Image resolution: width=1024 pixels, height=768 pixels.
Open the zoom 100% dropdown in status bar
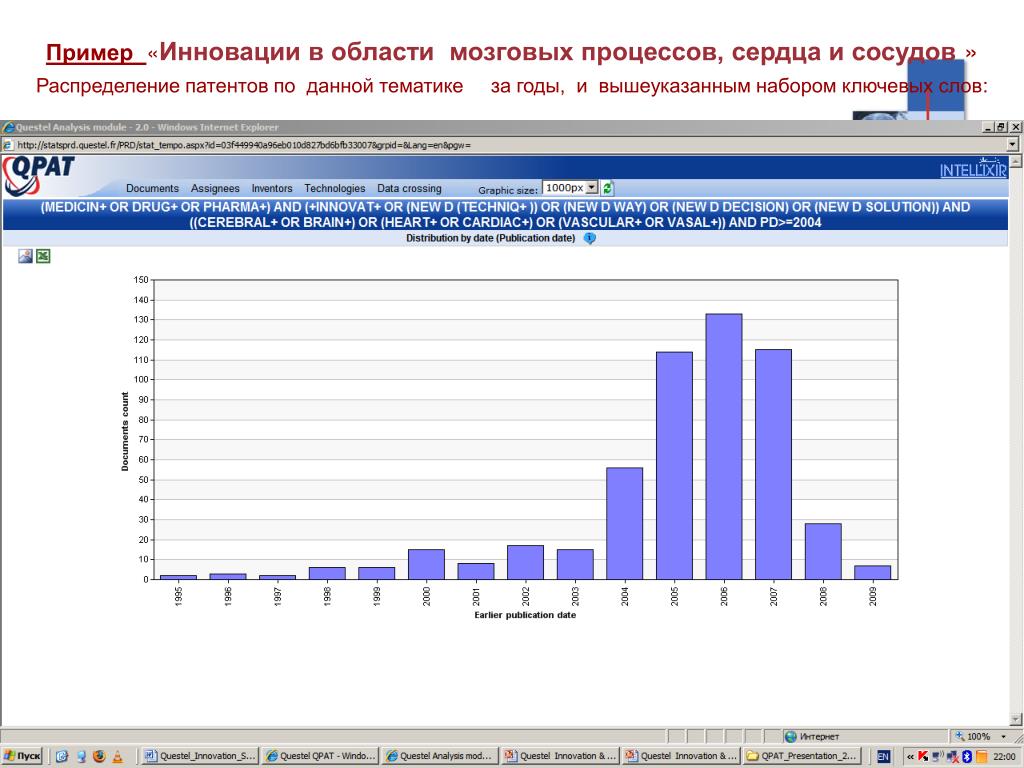point(1003,737)
